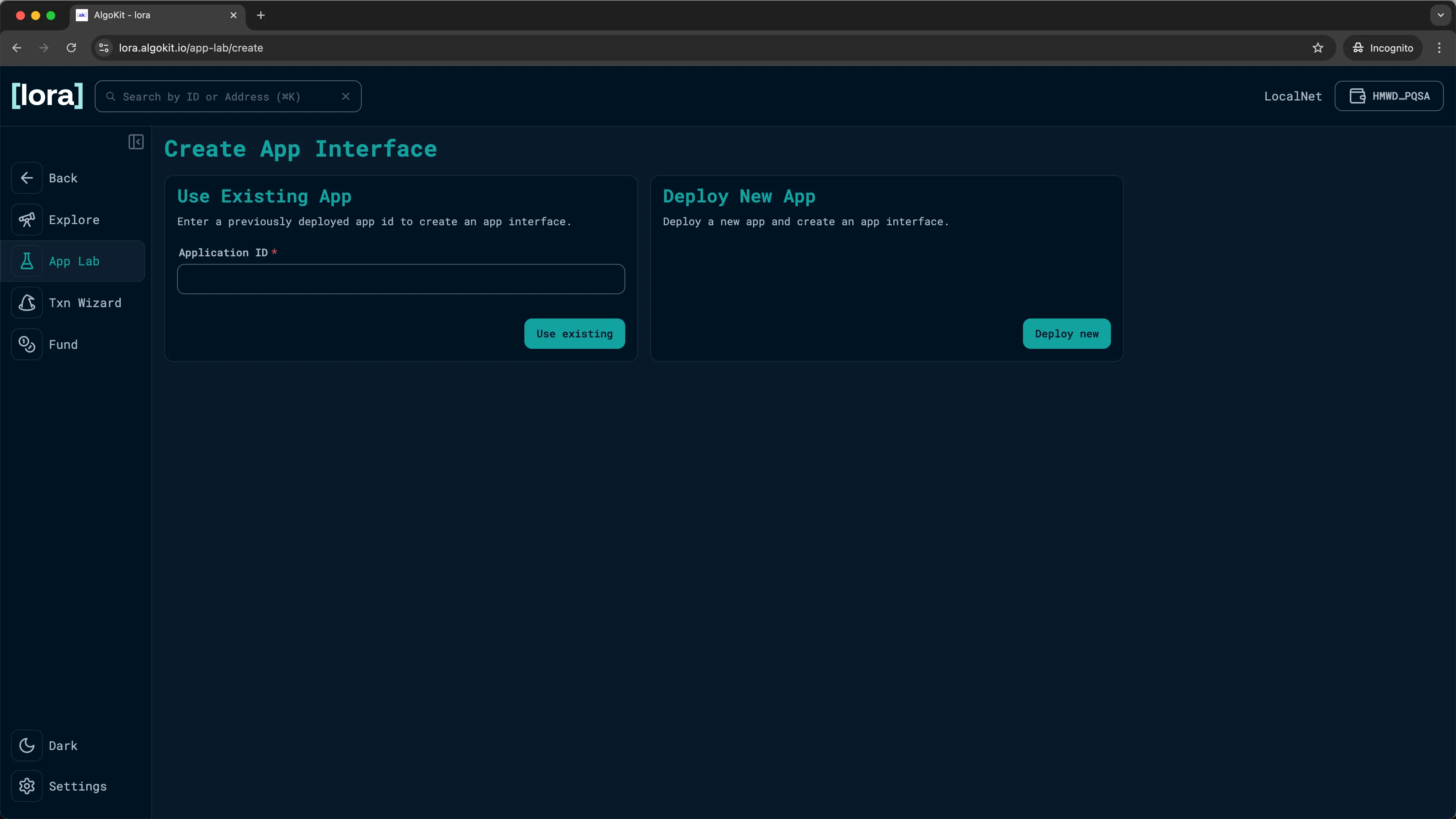Switch network by clicking LocalNet
Image resolution: width=1456 pixels, height=819 pixels.
(1293, 96)
